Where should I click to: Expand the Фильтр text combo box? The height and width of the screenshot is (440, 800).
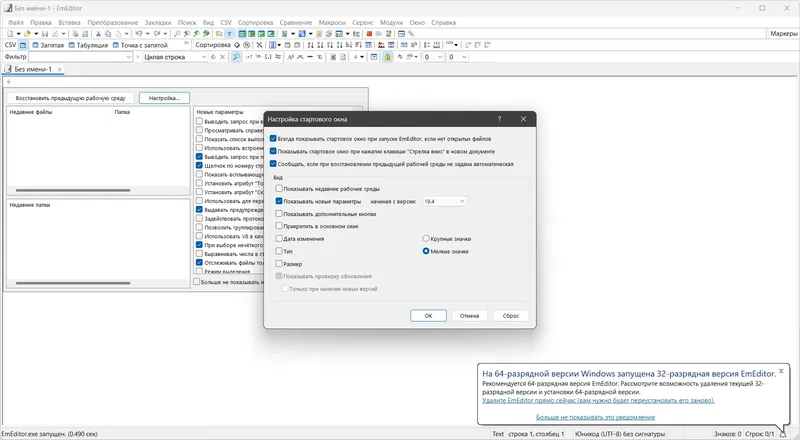pyautogui.click(x=129, y=57)
